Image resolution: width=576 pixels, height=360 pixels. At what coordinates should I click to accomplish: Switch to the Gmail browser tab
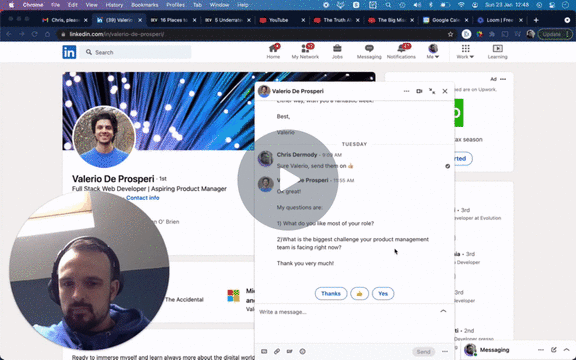pos(65,20)
